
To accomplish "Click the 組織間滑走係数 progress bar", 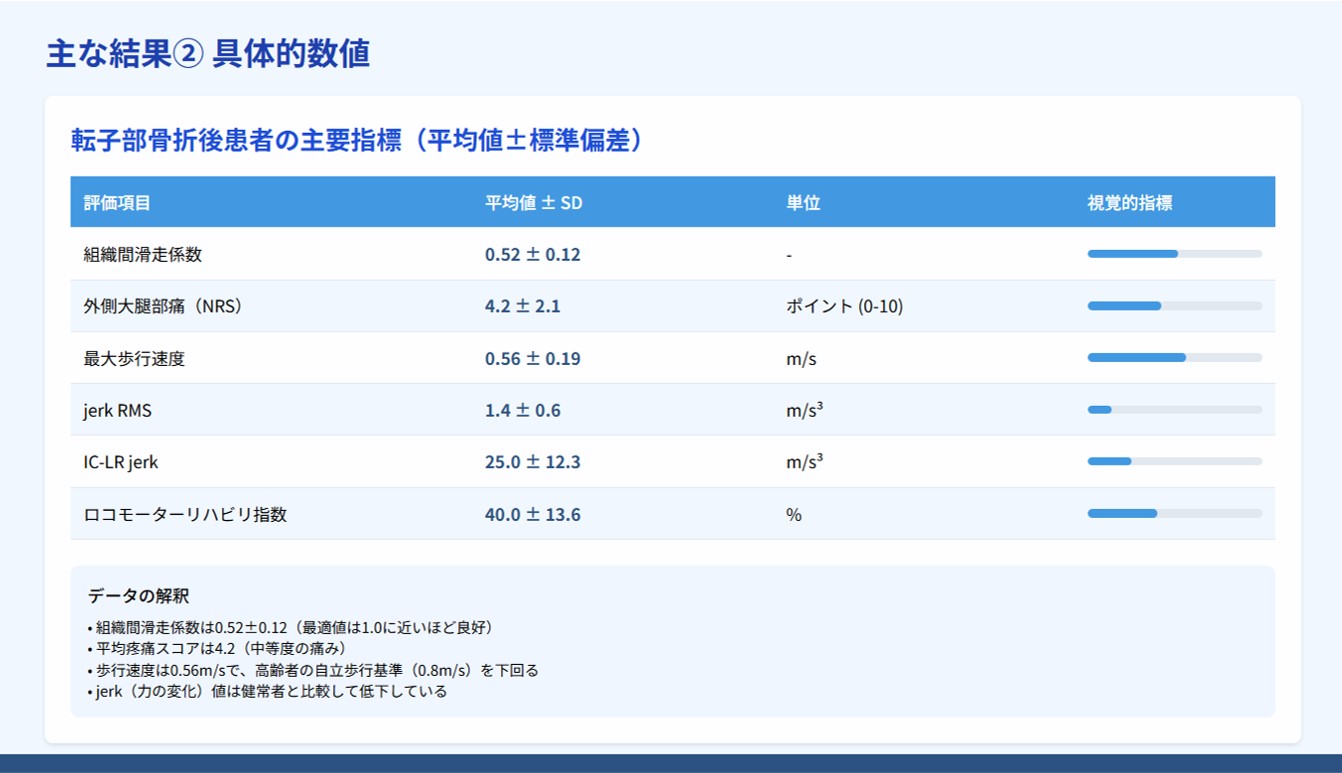I will point(1174,254).
